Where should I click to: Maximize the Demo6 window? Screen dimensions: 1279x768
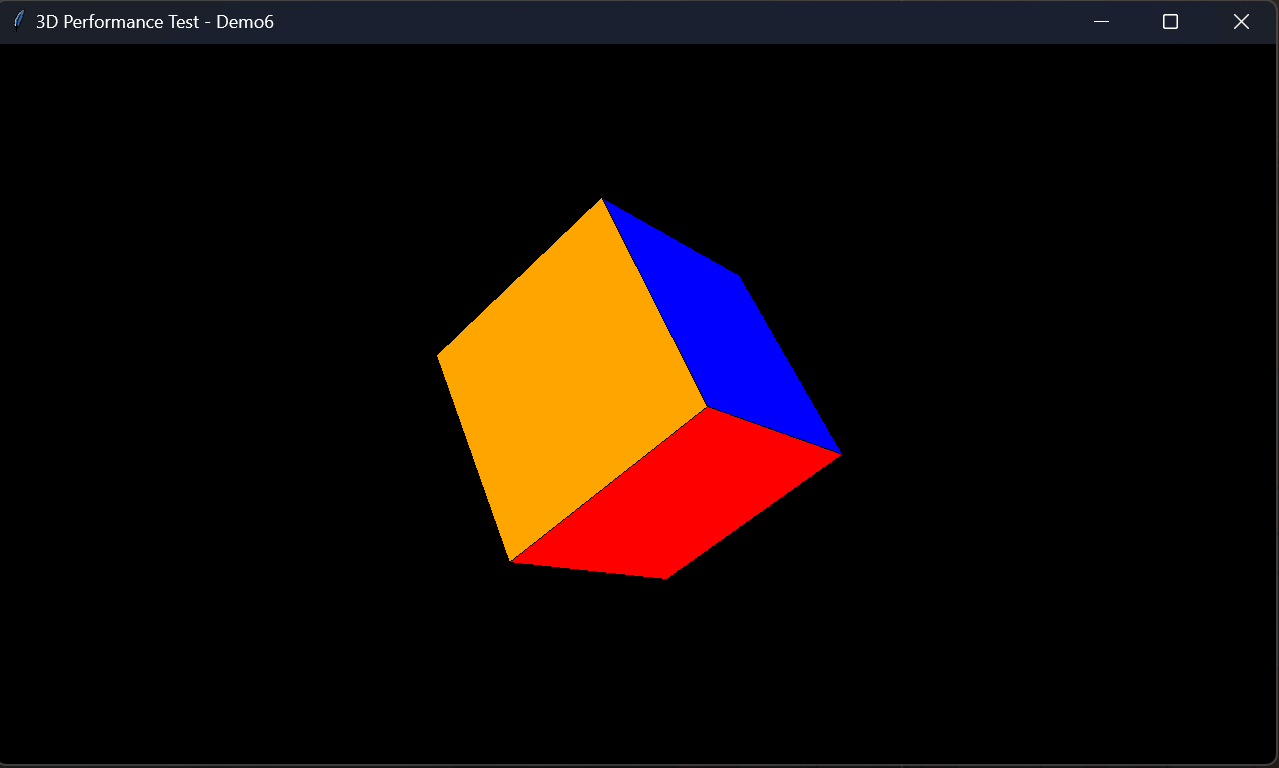[x=1170, y=21]
